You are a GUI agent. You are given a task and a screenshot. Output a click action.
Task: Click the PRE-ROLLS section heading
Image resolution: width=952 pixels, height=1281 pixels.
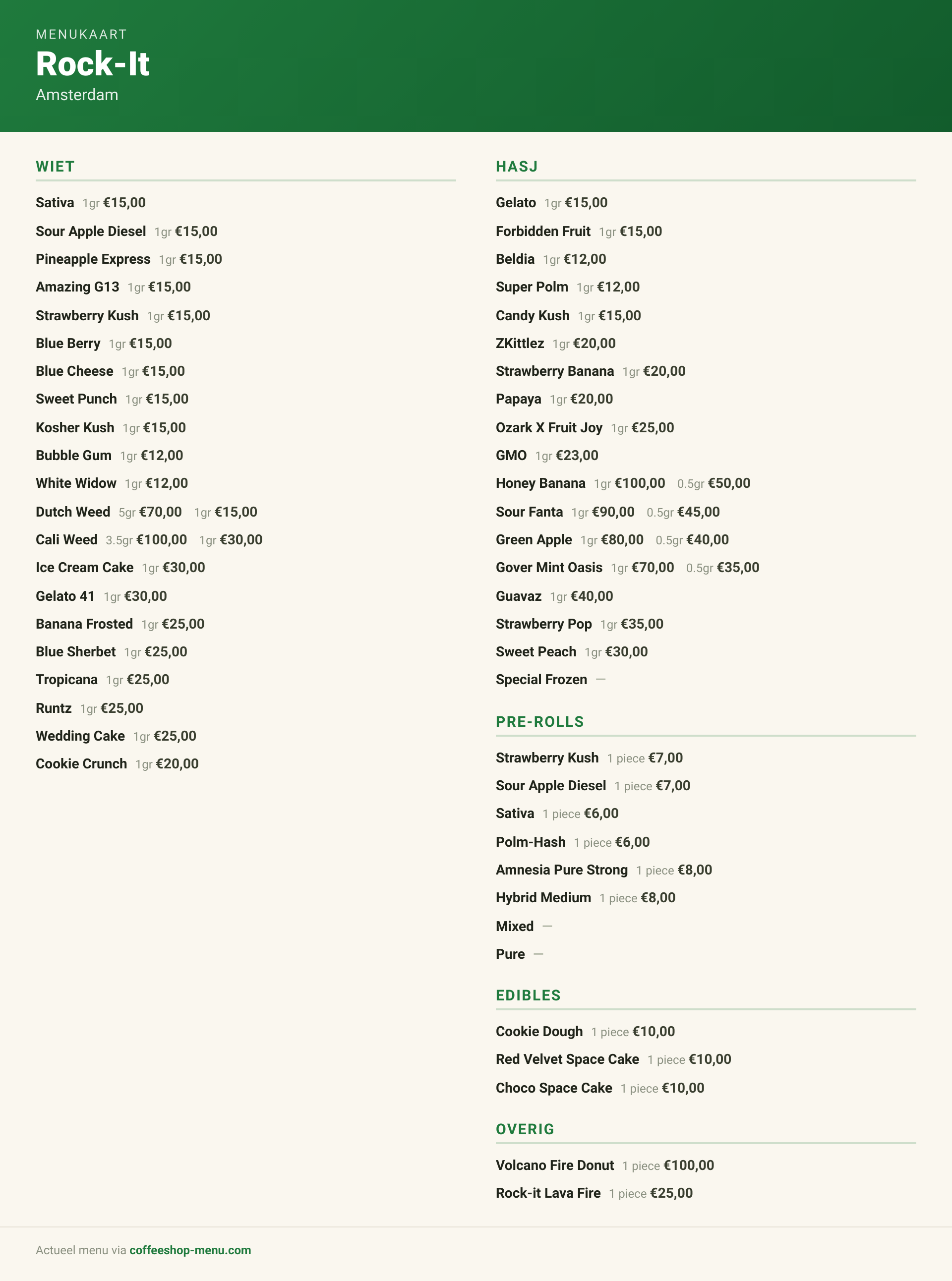[x=540, y=721]
